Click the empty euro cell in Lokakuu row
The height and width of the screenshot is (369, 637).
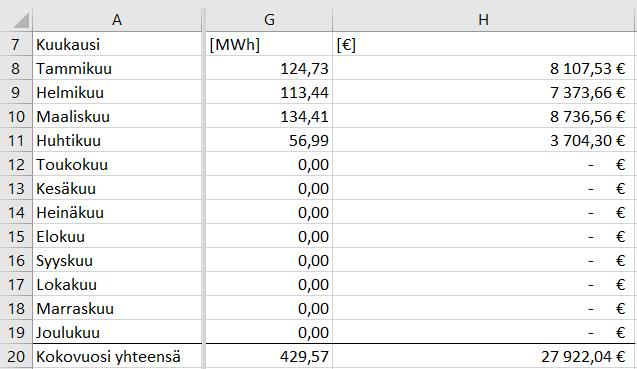pos(483,284)
